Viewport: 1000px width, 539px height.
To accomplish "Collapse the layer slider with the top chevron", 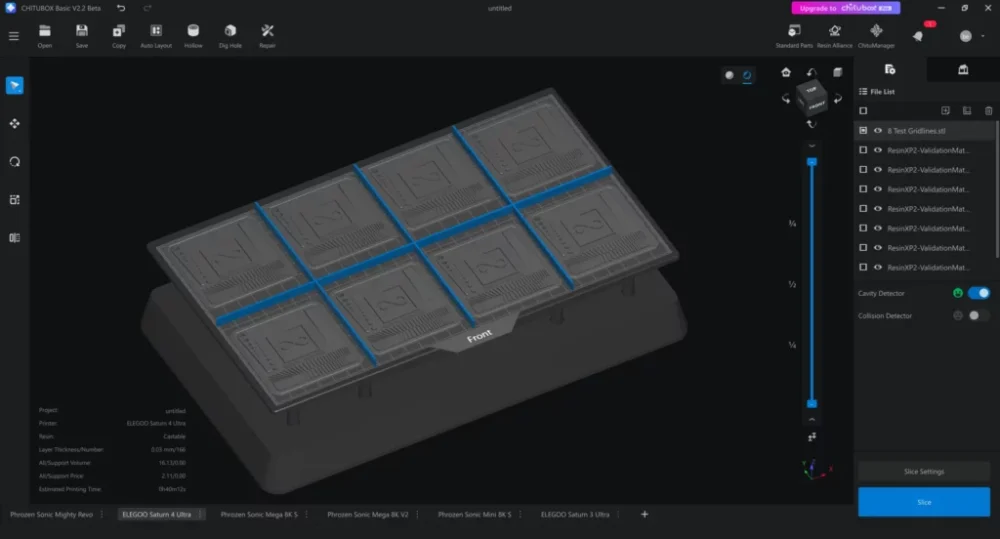I will tap(812, 146).
